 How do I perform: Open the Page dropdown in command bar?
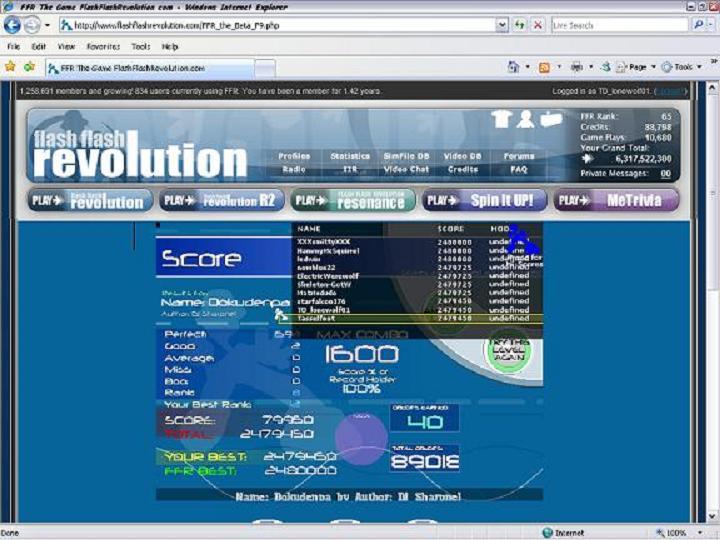tap(636, 67)
